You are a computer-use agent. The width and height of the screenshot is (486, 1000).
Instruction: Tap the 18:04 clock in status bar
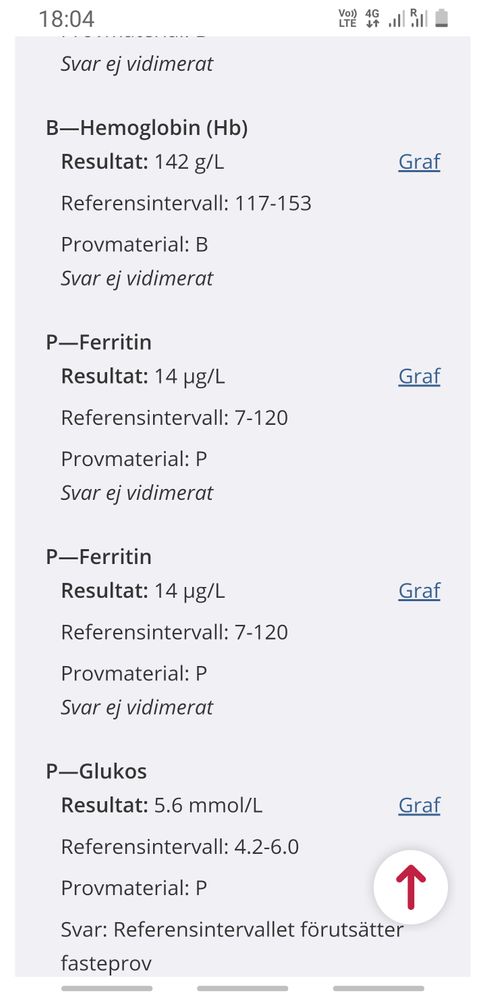click(66, 19)
